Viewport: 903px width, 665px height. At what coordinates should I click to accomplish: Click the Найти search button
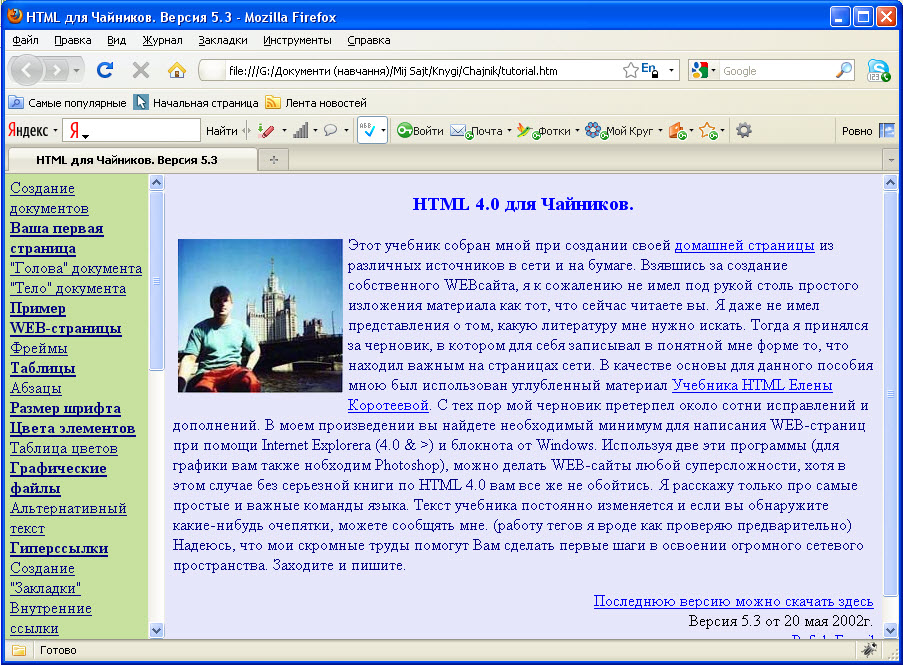click(x=222, y=131)
